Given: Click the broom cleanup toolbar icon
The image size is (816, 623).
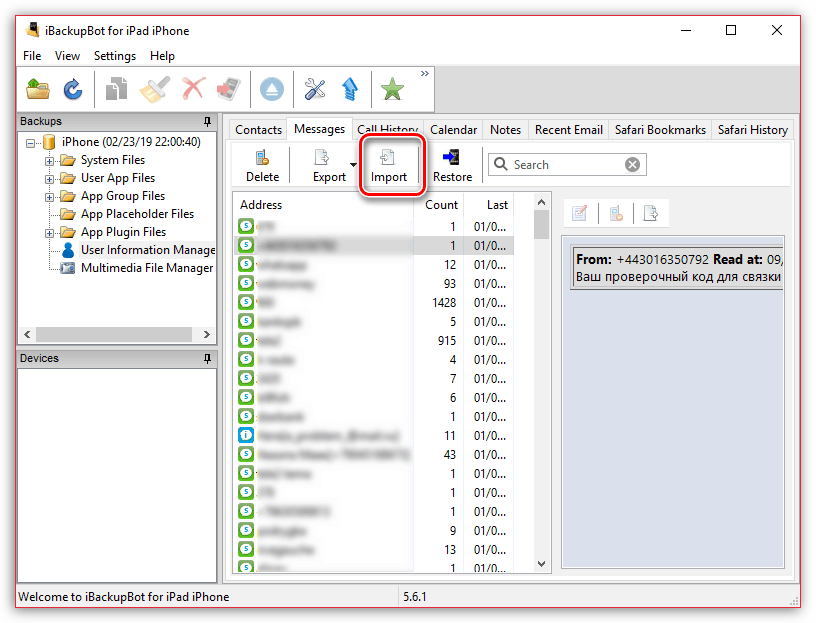Looking at the screenshot, I should point(155,89).
